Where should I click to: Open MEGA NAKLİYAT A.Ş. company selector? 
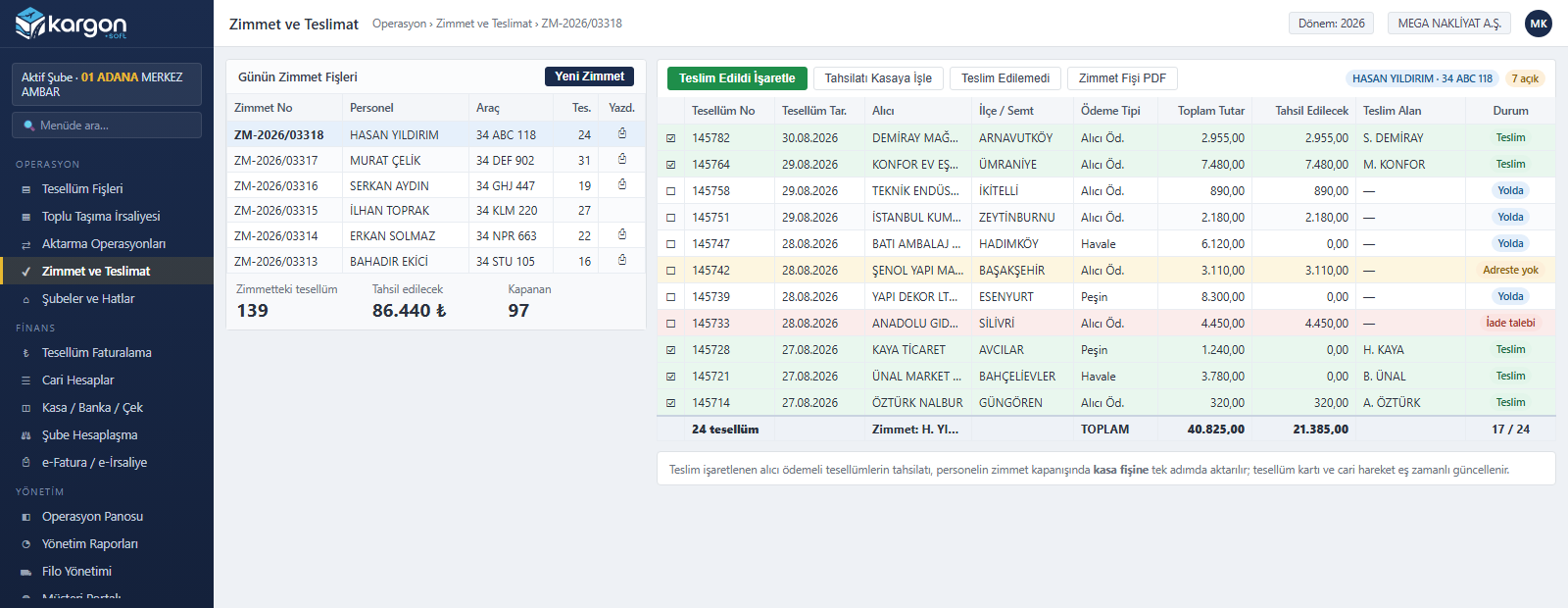pyautogui.click(x=1449, y=24)
